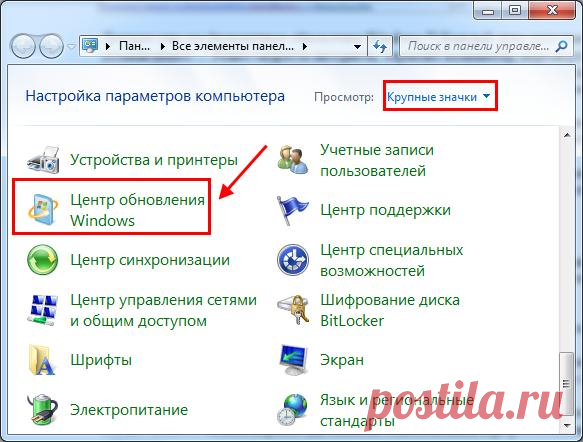This screenshot has width=583, height=442.
Task: Expand arrow after 'Пан...' breadcrumb
Action: (162, 46)
